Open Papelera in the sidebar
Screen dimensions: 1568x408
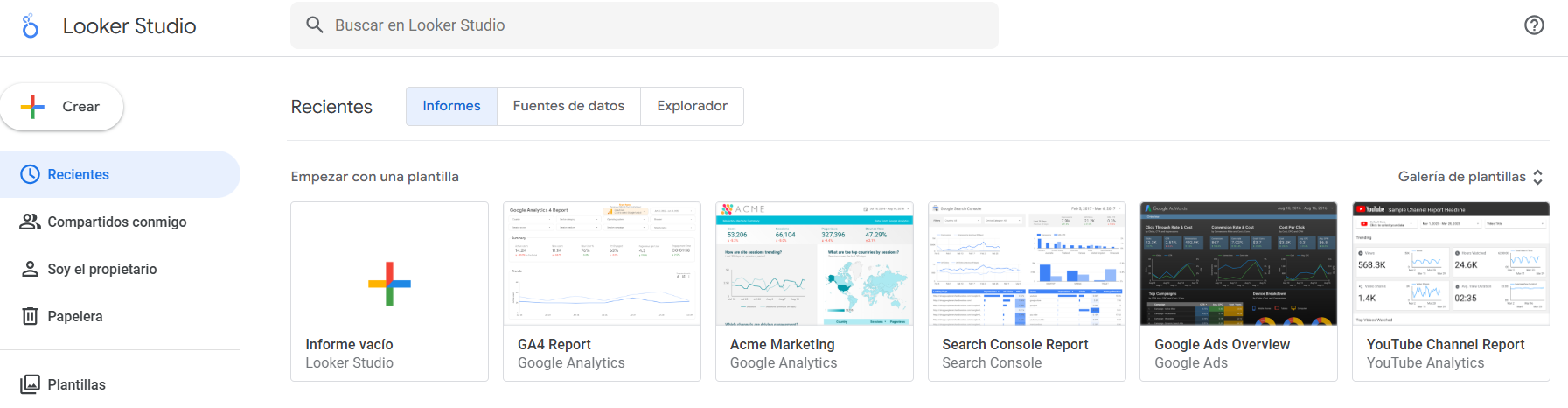click(x=120, y=316)
